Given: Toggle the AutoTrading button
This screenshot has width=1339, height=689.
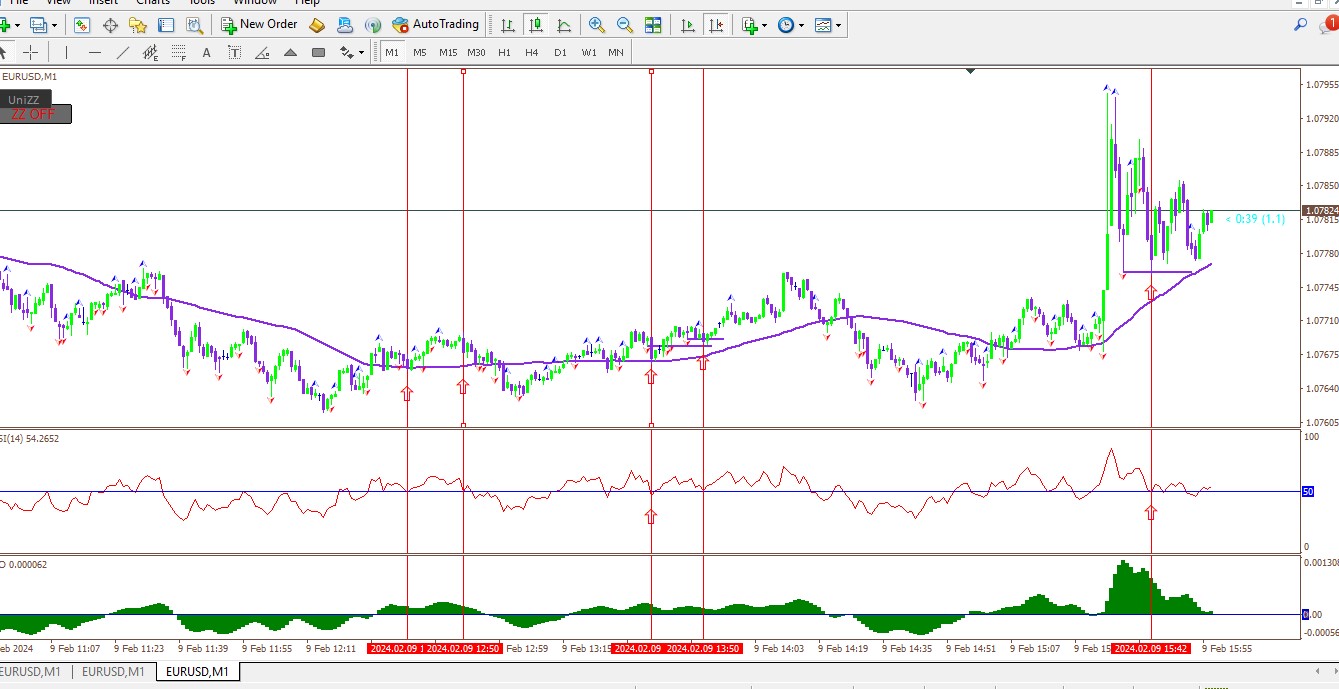Looking at the screenshot, I should point(435,24).
